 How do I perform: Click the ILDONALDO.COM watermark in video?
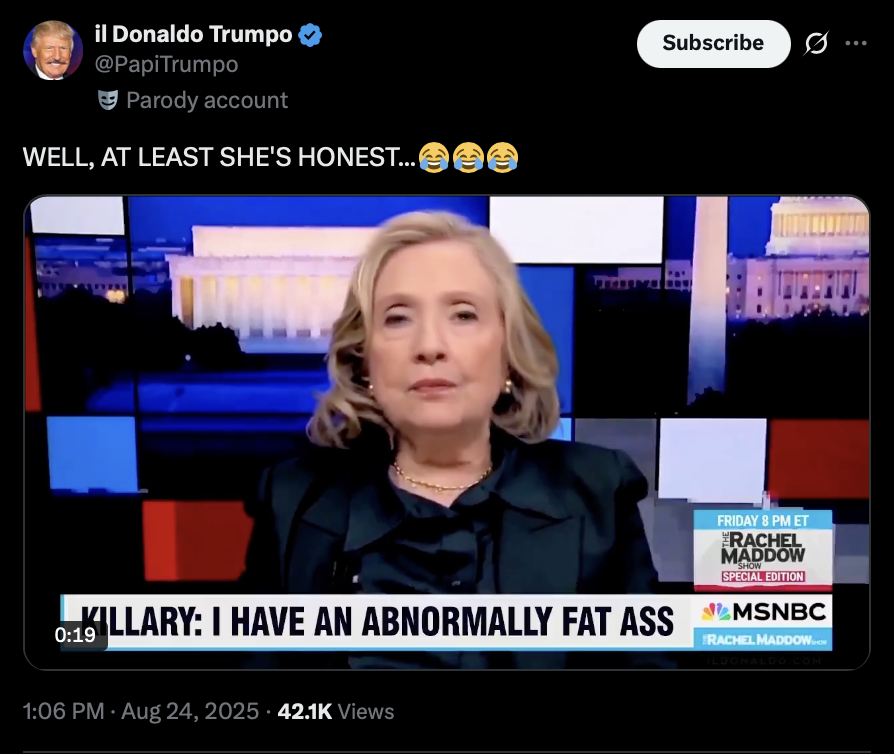pos(764,660)
